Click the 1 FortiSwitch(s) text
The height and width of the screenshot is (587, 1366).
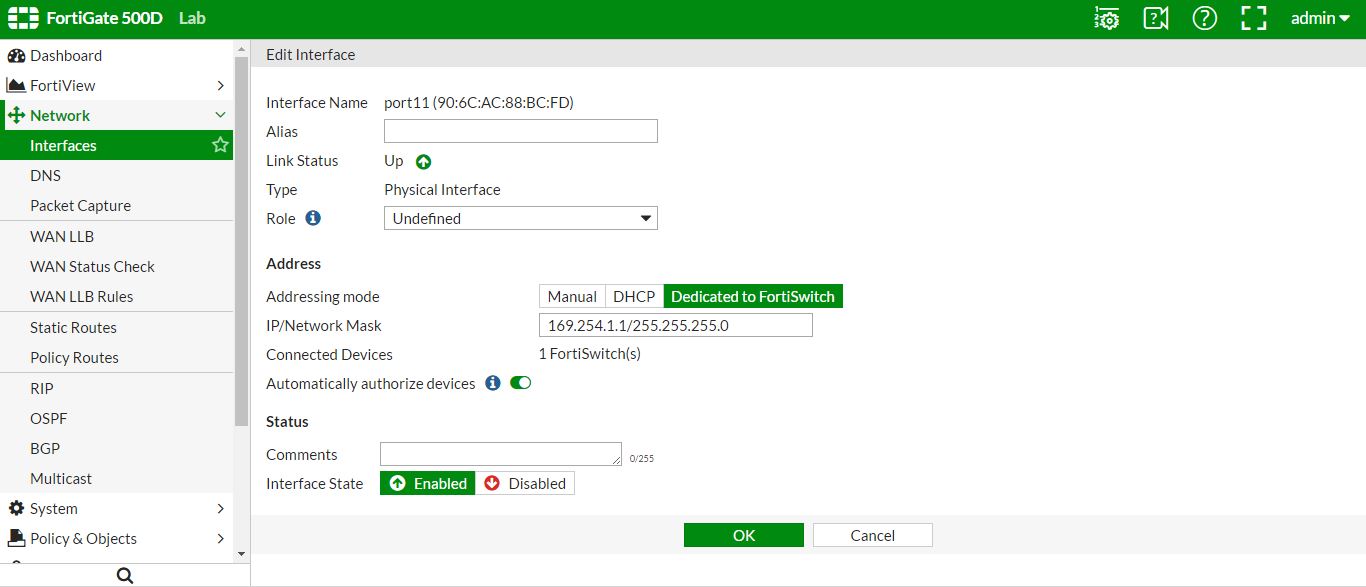(590, 354)
